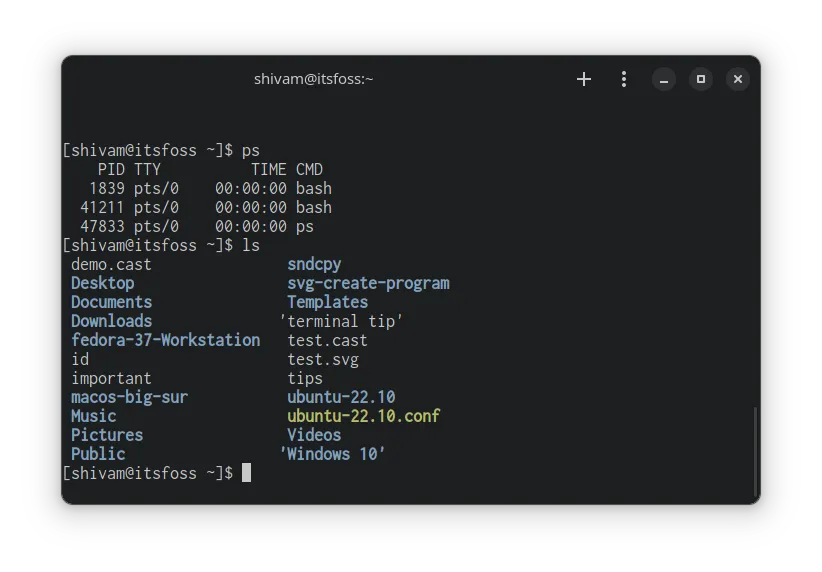
Task: Maximize the terminal window
Action: tap(701, 79)
